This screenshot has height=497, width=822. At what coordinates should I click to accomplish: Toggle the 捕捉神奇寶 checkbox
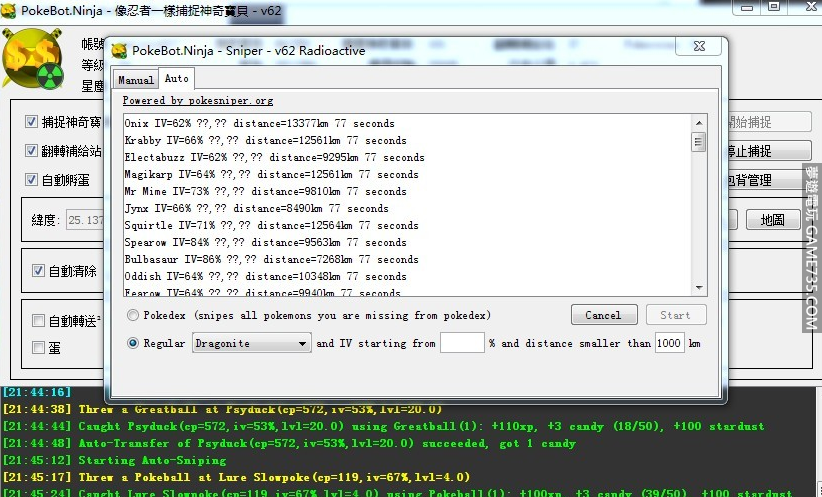click(33, 122)
